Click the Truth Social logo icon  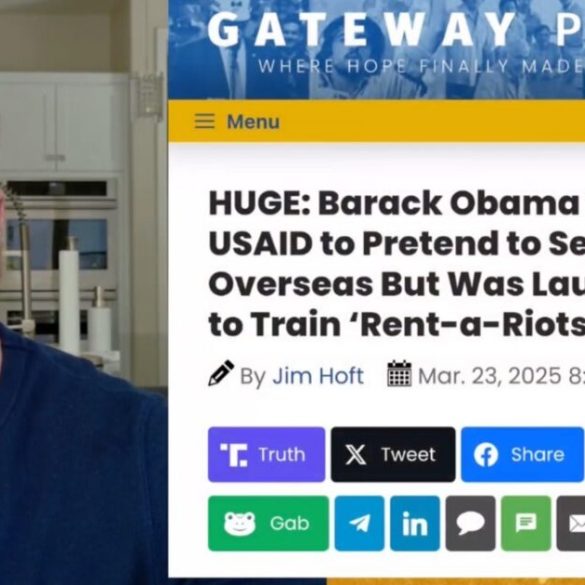coord(234,455)
